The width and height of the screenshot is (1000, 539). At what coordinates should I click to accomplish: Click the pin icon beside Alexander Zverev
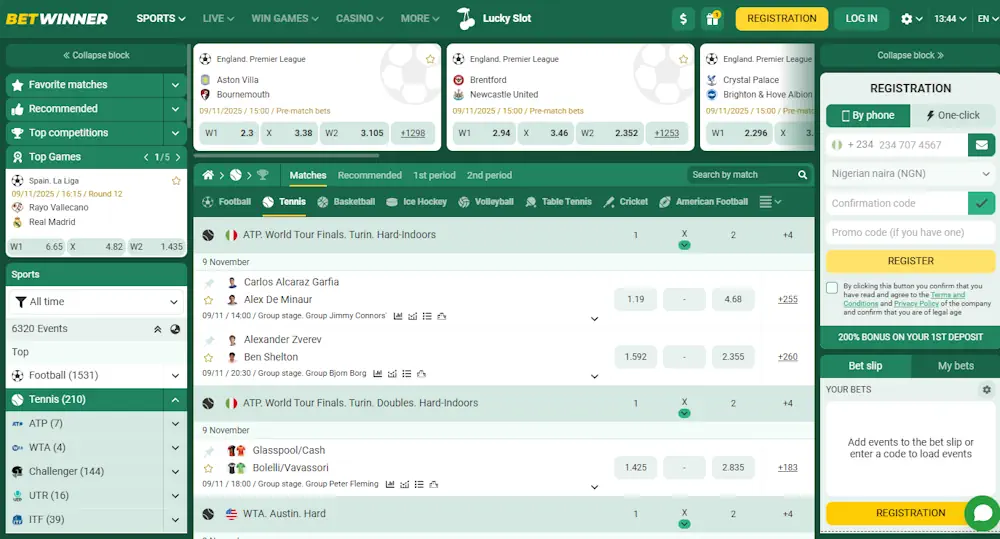209,341
